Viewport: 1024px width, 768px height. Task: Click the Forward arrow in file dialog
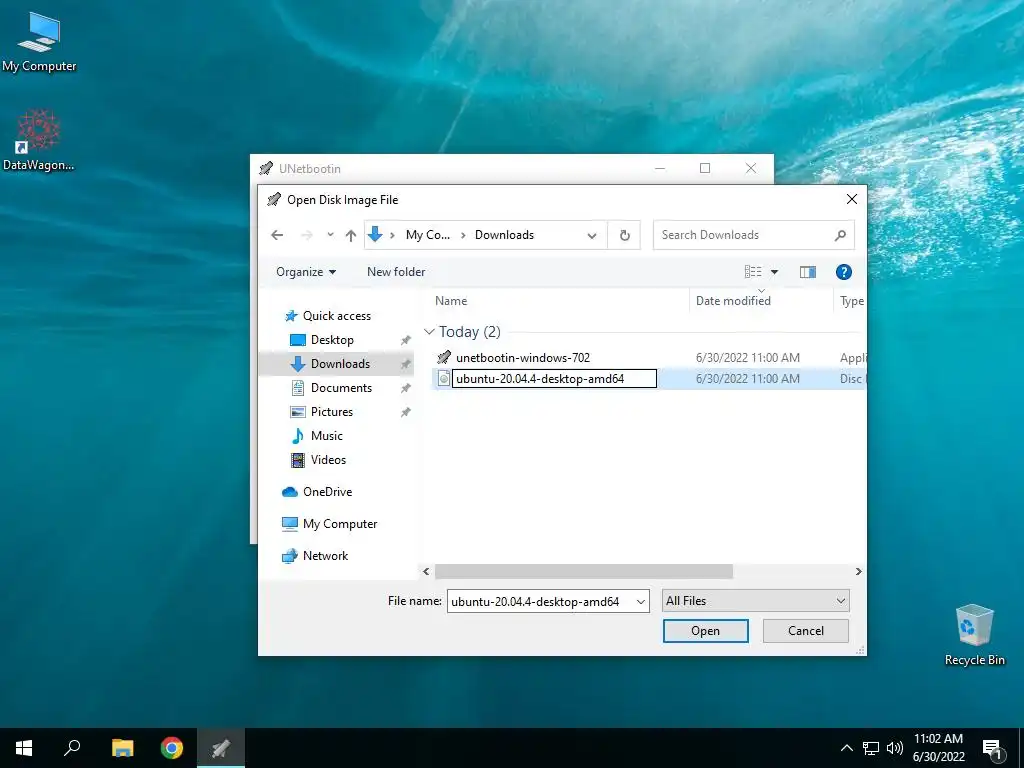306,235
